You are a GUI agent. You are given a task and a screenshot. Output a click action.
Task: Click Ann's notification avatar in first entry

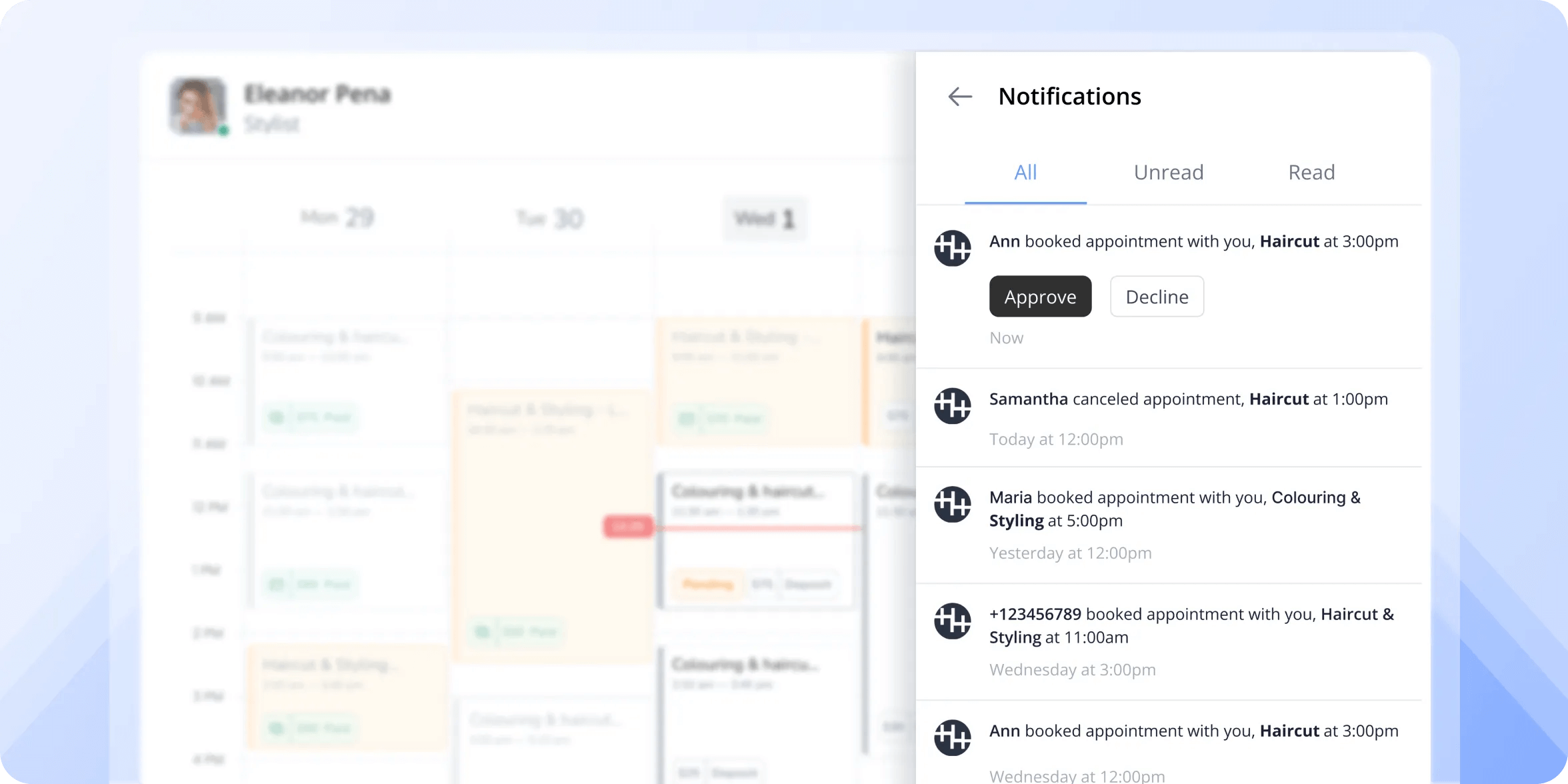click(952, 248)
